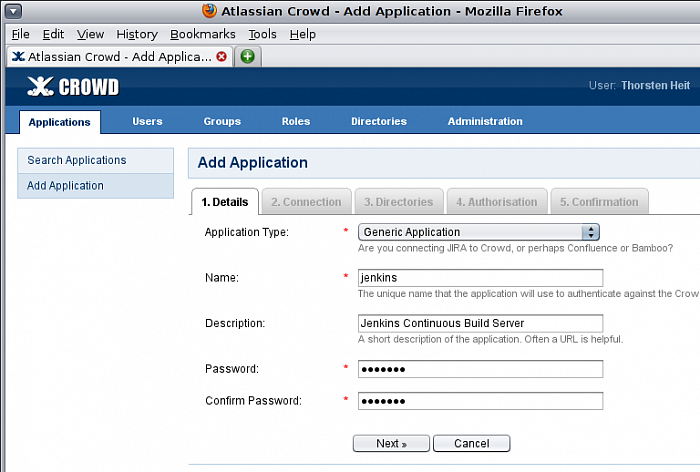Click the Cancel button
The height and width of the screenshot is (472, 700).
point(471,443)
